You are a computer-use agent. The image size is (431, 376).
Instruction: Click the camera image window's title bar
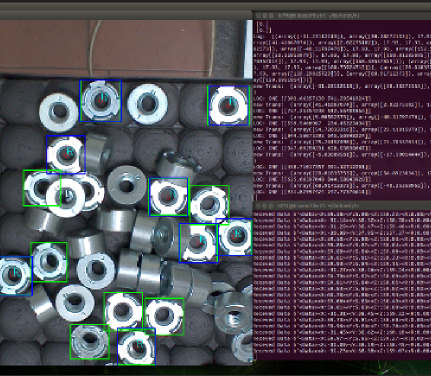[x=126, y=15]
